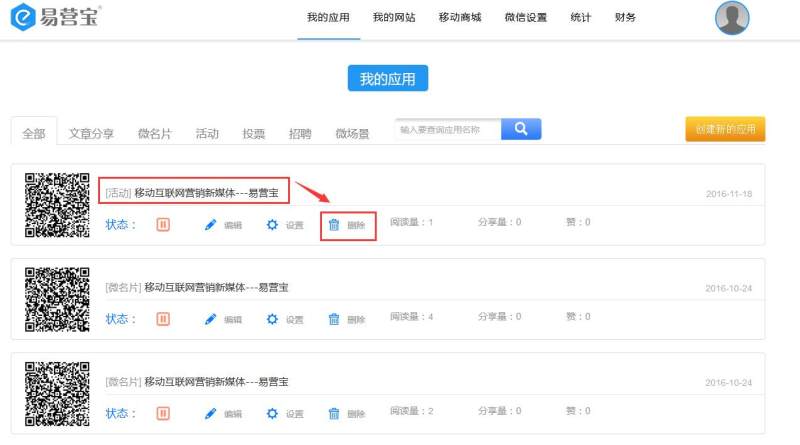Click trash delete icon in [活动] row
Screen dimensions: 800x445
[334, 225]
